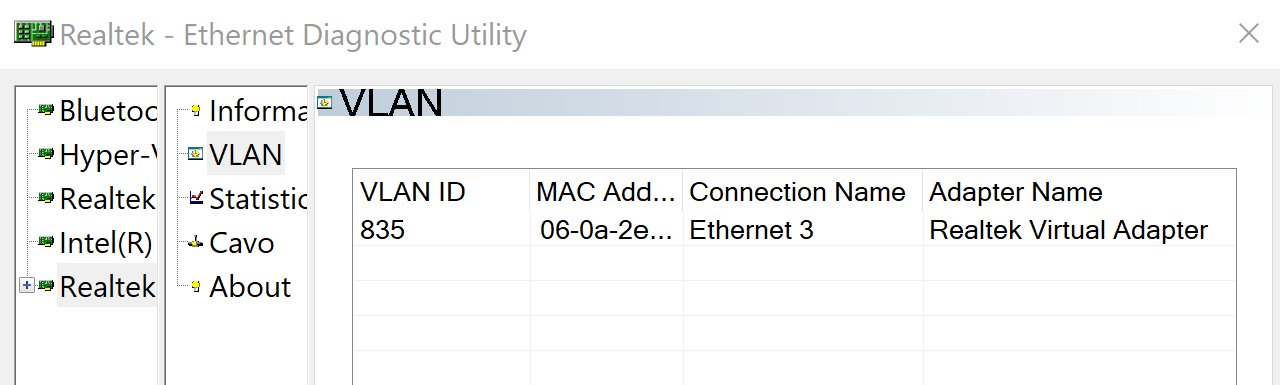Expand the last Realtek adapter node
This screenshot has height=385, width=1280.
coord(27,286)
